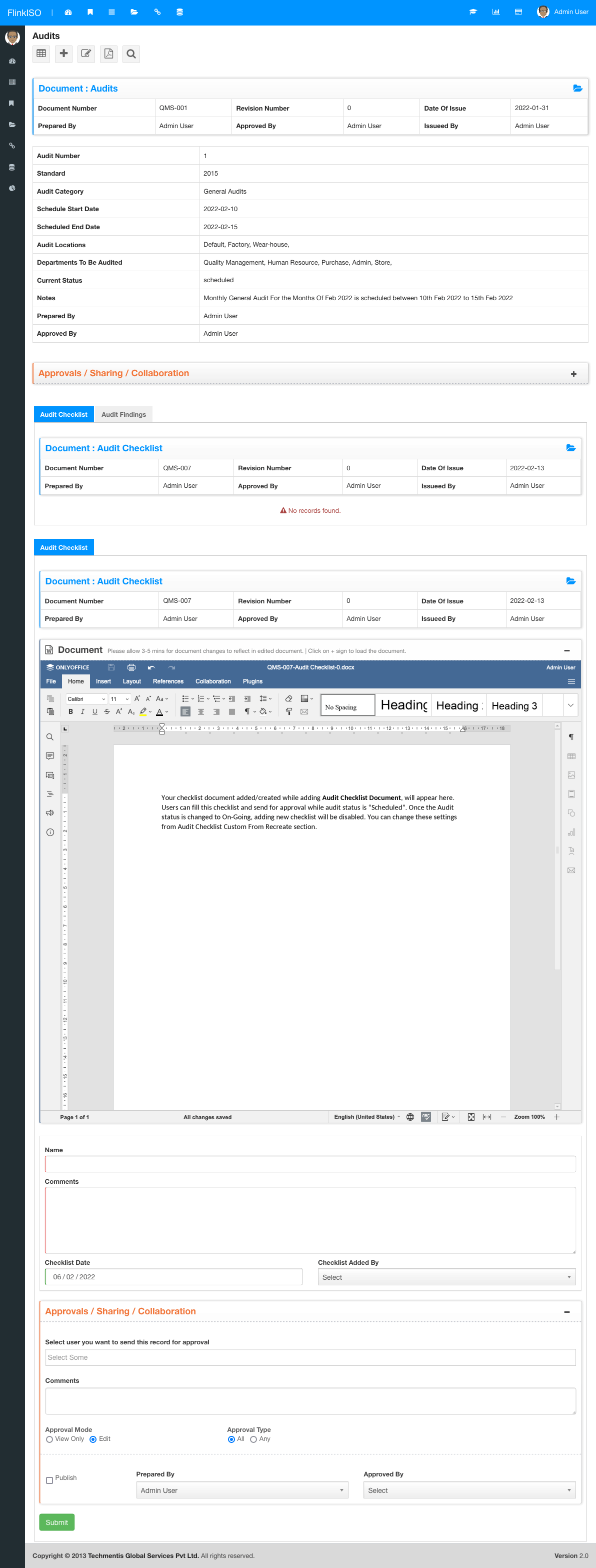
Task: Open the Prepared By Admin User dropdown
Action: (x=242, y=1490)
